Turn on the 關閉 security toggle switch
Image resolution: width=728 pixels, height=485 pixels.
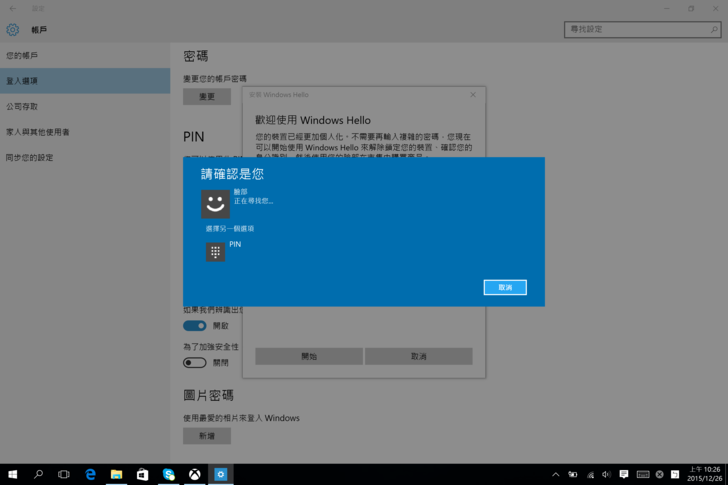coord(195,362)
